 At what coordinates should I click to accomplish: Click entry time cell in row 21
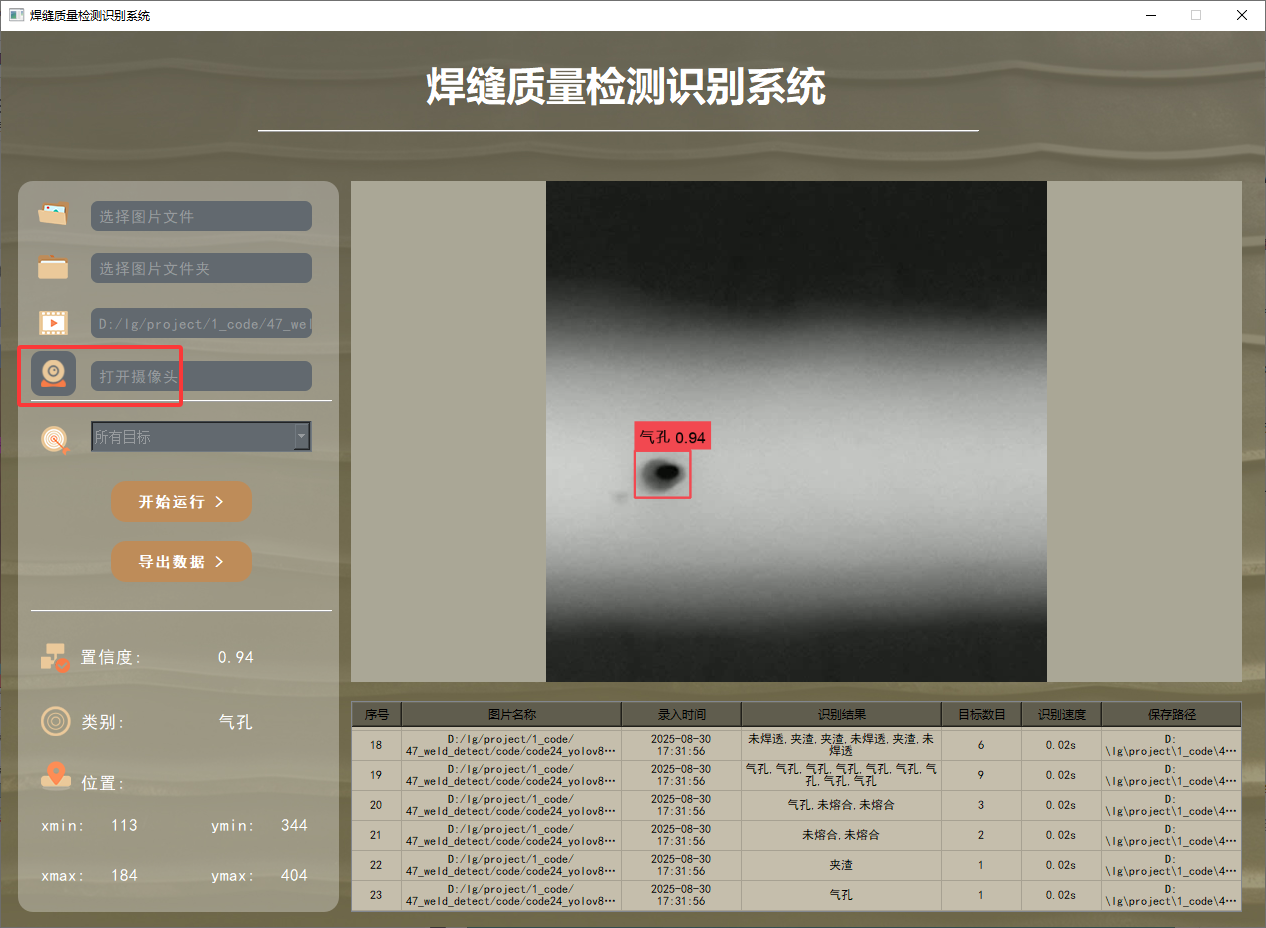[681, 835]
